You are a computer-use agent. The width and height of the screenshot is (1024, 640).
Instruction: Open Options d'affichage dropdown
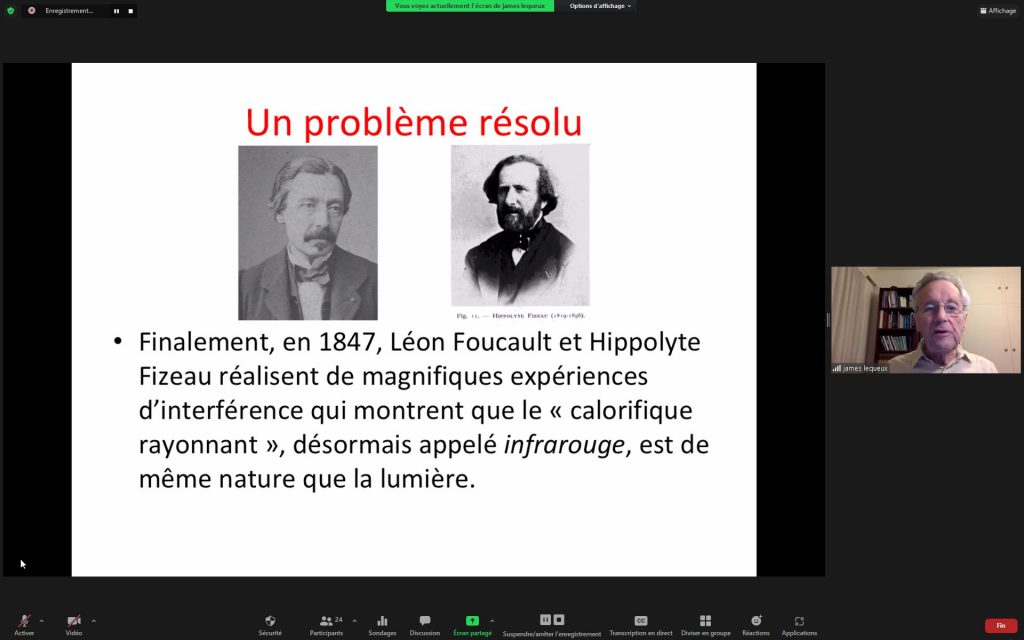click(x=600, y=6)
